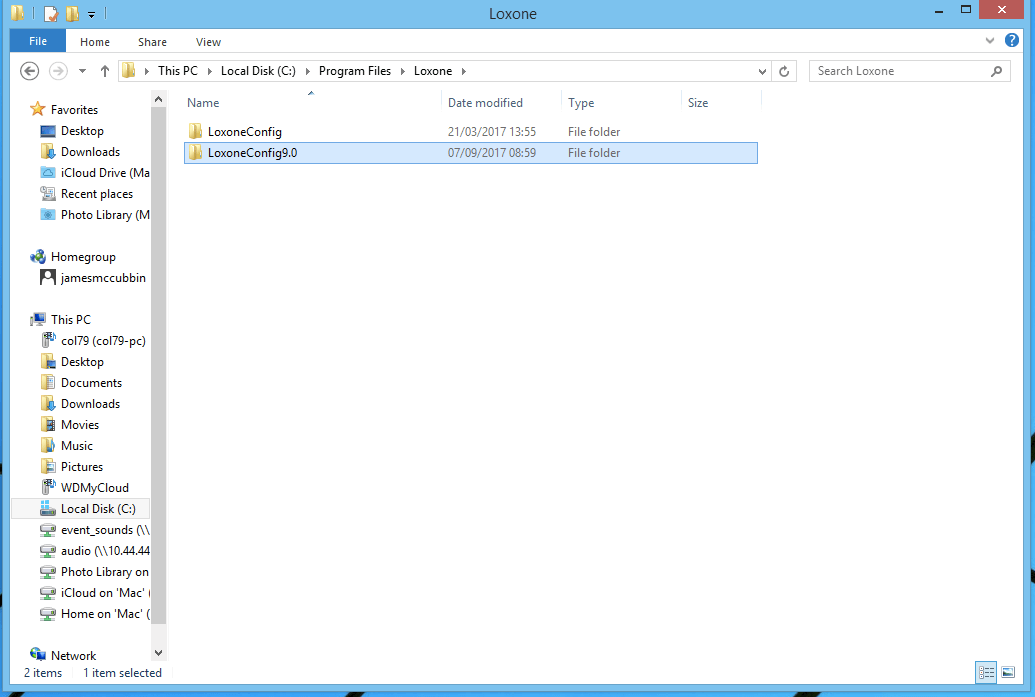Click WDMyCloud device icon in sidebar
The width and height of the screenshot is (1035, 697).
click(x=48, y=488)
